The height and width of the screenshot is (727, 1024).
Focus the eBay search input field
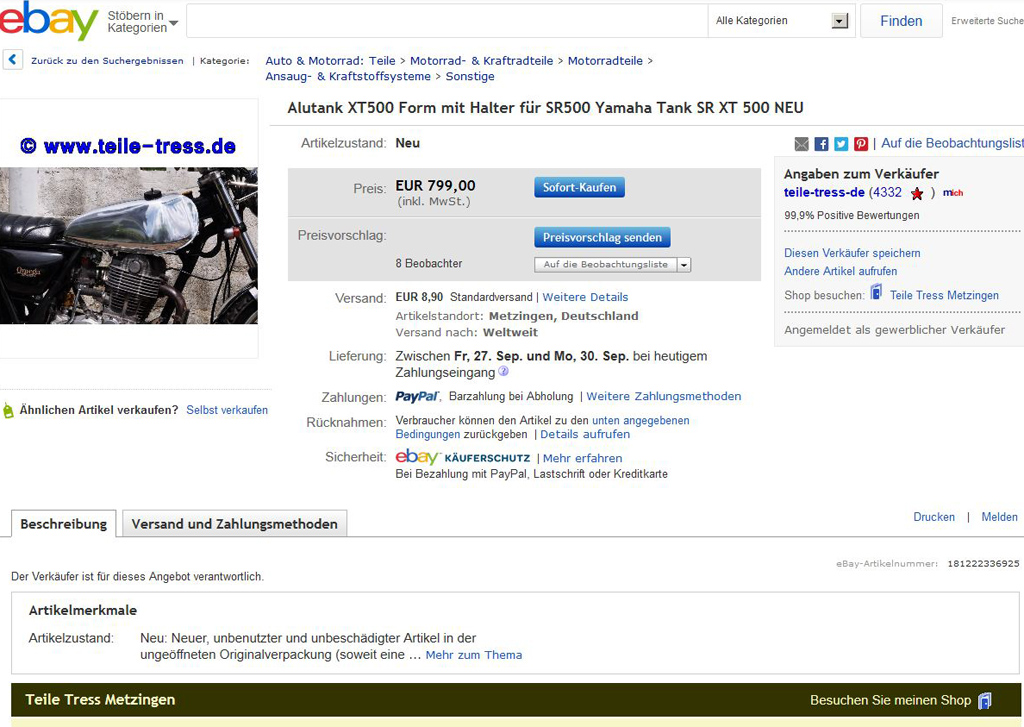pos(446,21)
